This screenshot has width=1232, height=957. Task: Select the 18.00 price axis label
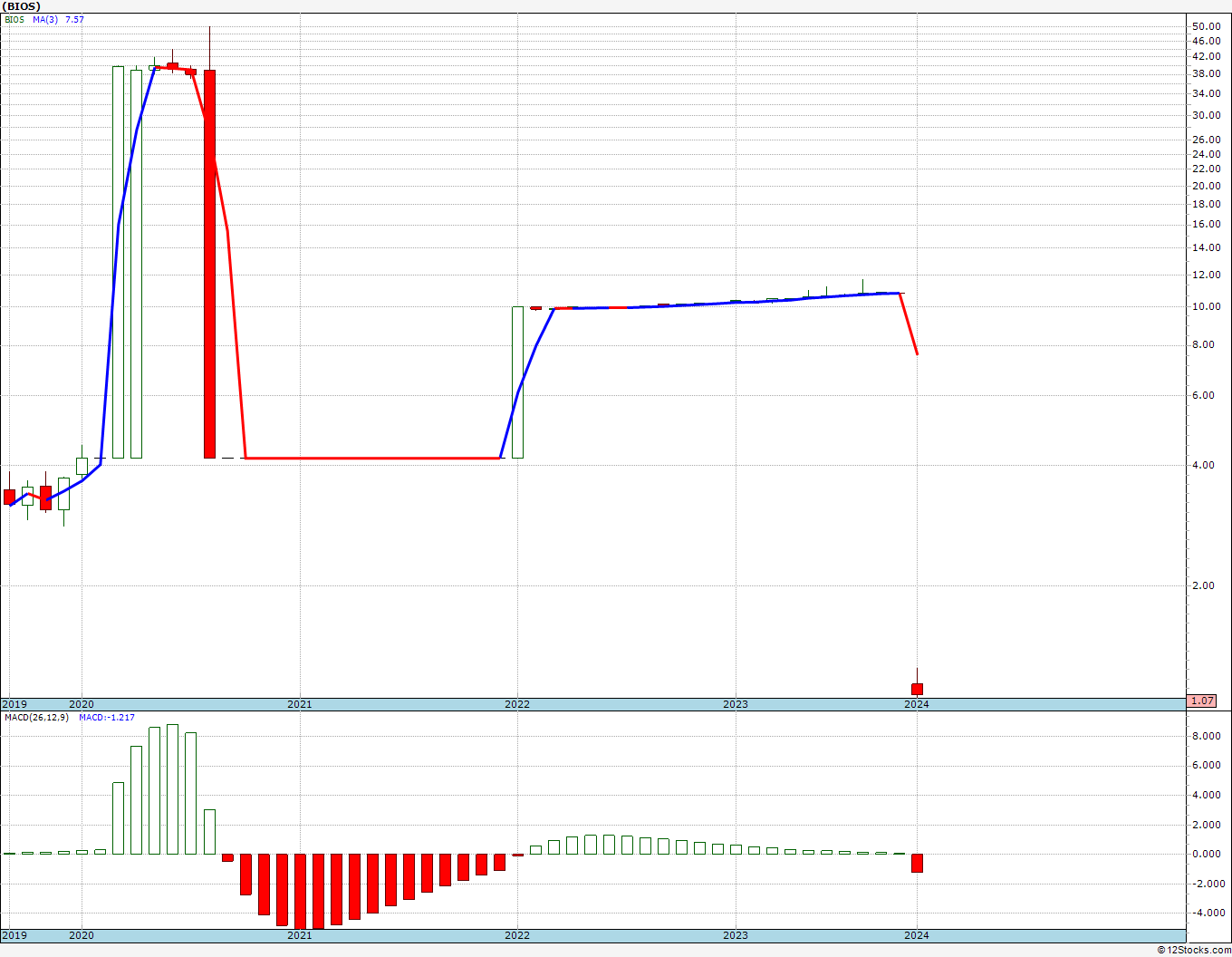(1206, 204)
